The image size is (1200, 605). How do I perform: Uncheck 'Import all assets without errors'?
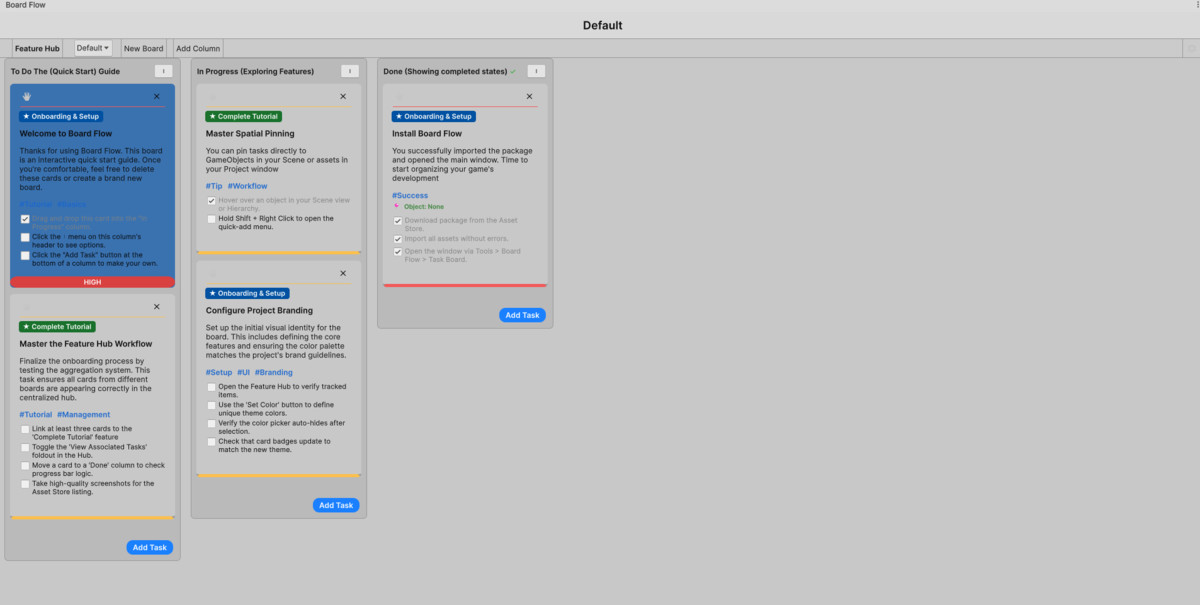(398, 238)
